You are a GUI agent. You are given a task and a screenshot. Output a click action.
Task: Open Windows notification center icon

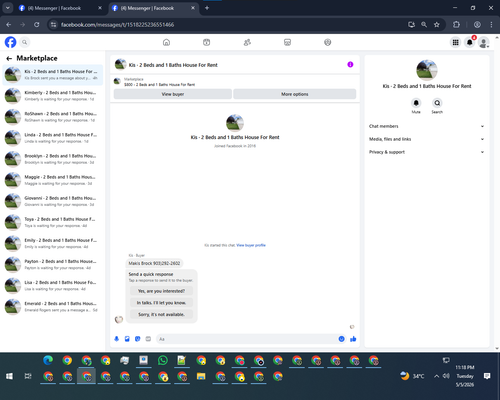click(x=487, y=376)
